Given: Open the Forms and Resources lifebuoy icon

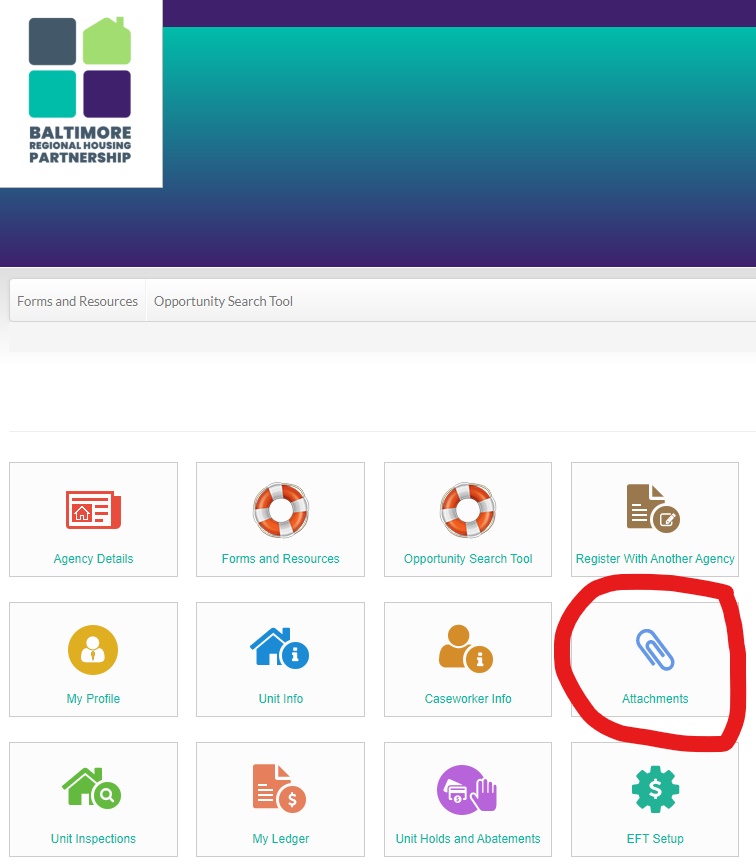Looking at the screenshot, I should pyautogui.click(x=281, y=509).
